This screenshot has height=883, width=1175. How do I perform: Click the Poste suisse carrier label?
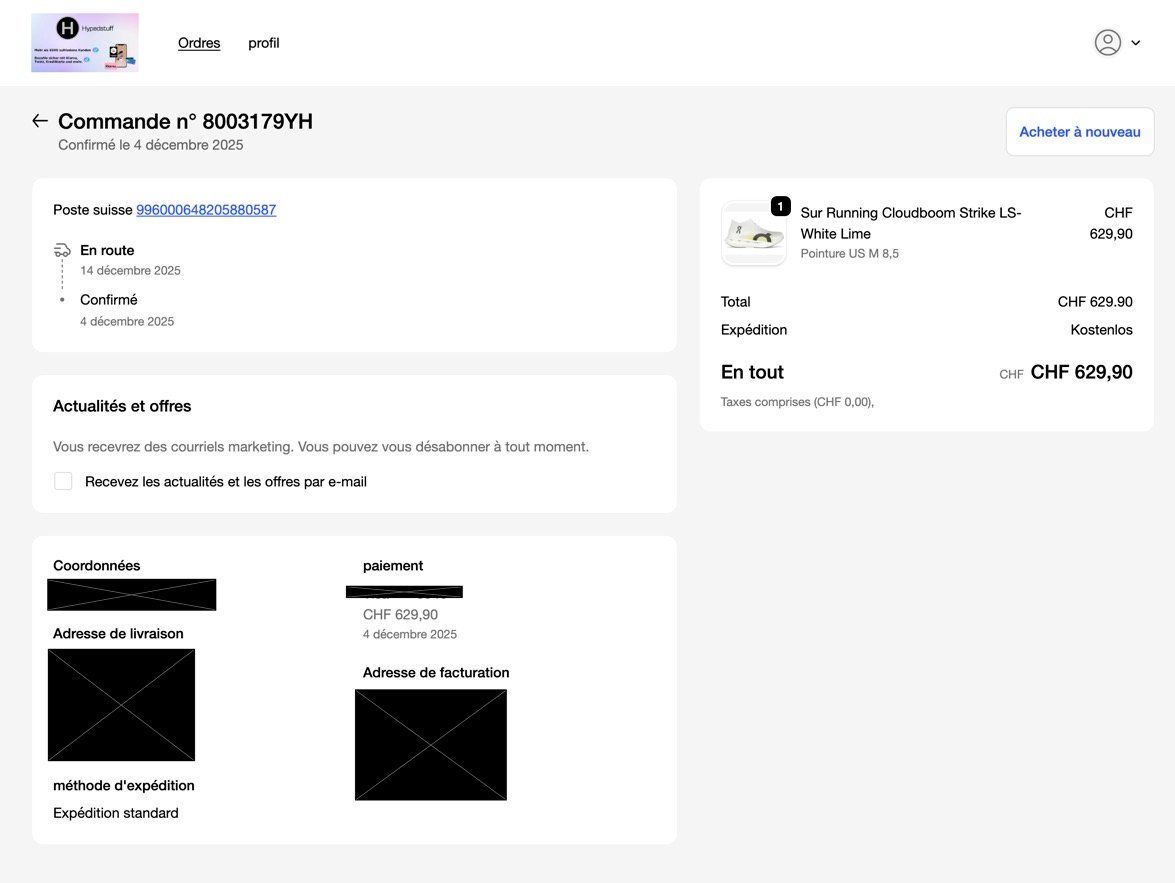[x=93, y=210]
